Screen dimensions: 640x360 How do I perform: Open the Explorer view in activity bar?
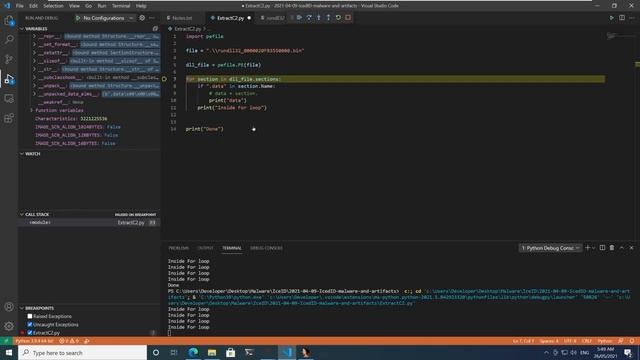[9, 20]
